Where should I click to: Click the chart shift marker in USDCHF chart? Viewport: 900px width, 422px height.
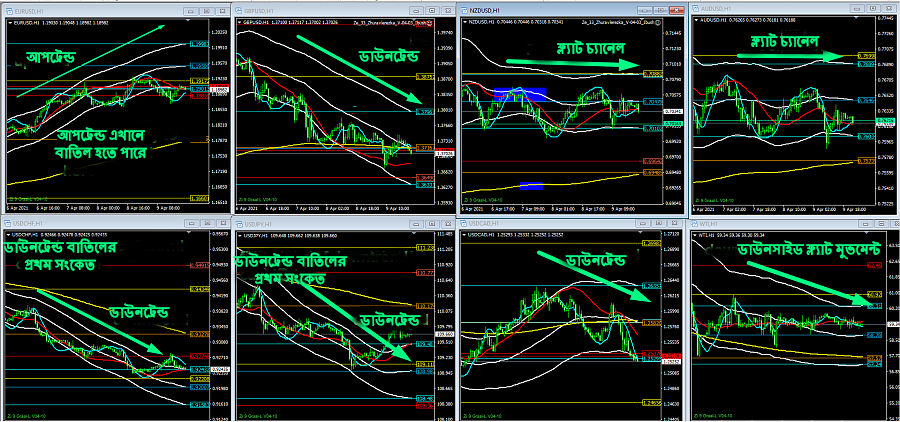(189, 233)
